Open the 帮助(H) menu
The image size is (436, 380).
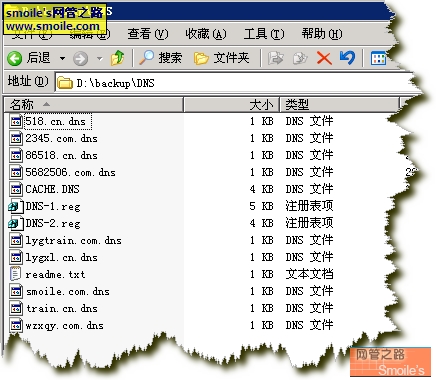coord(322,34)
